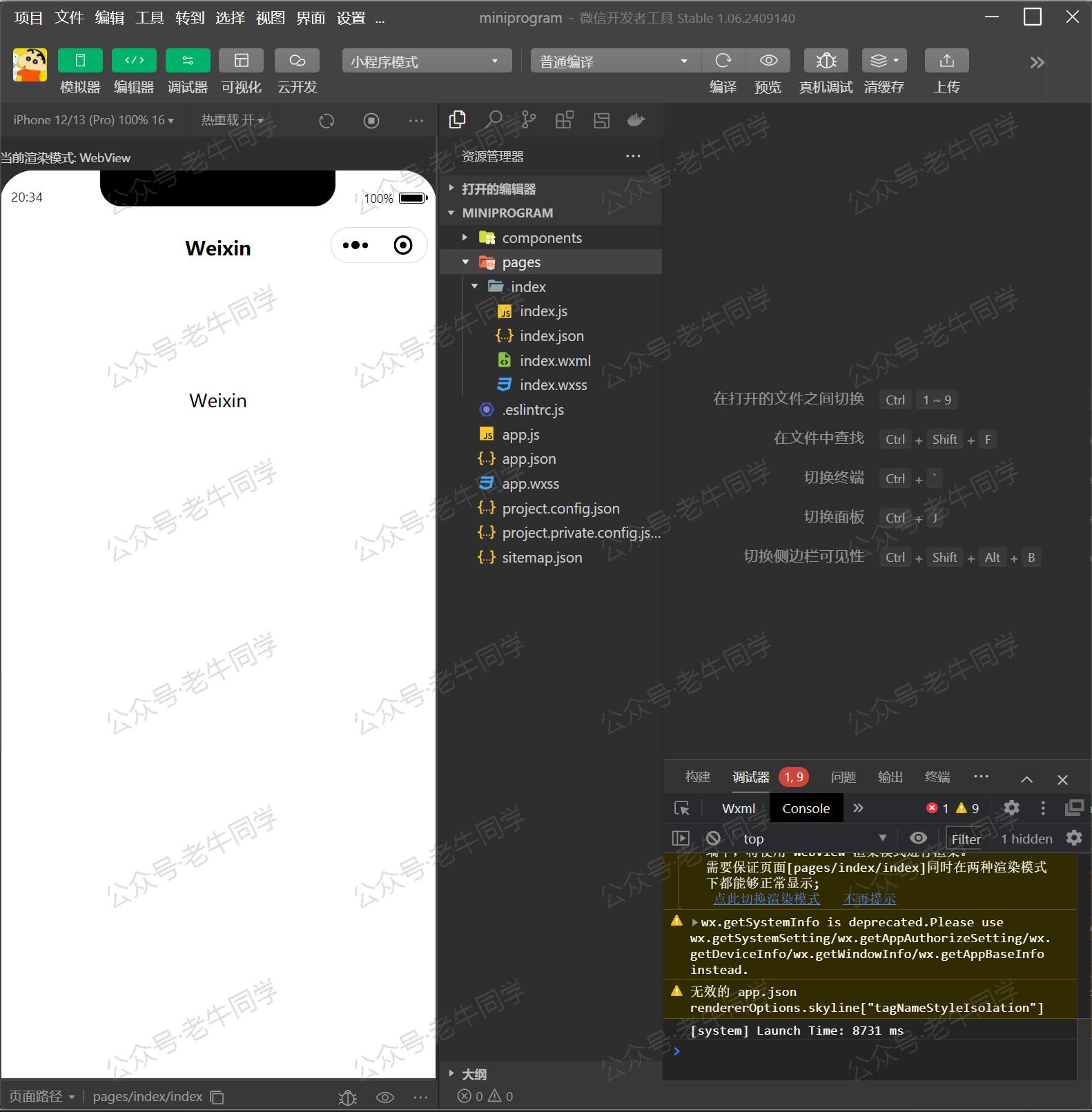This screenshot has width=1092, height=1112.
Task: Click the 不再提示 link
Action: tap(869, 899)
